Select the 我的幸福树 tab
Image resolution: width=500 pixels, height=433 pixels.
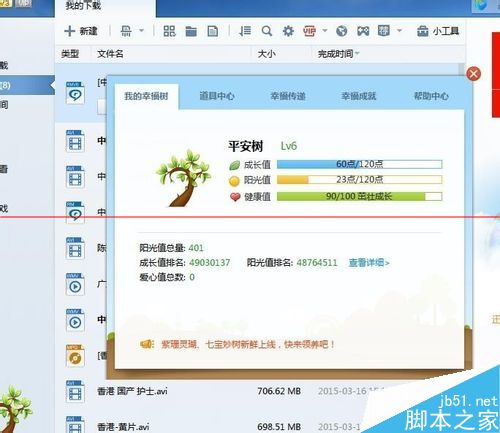point(146,96)
